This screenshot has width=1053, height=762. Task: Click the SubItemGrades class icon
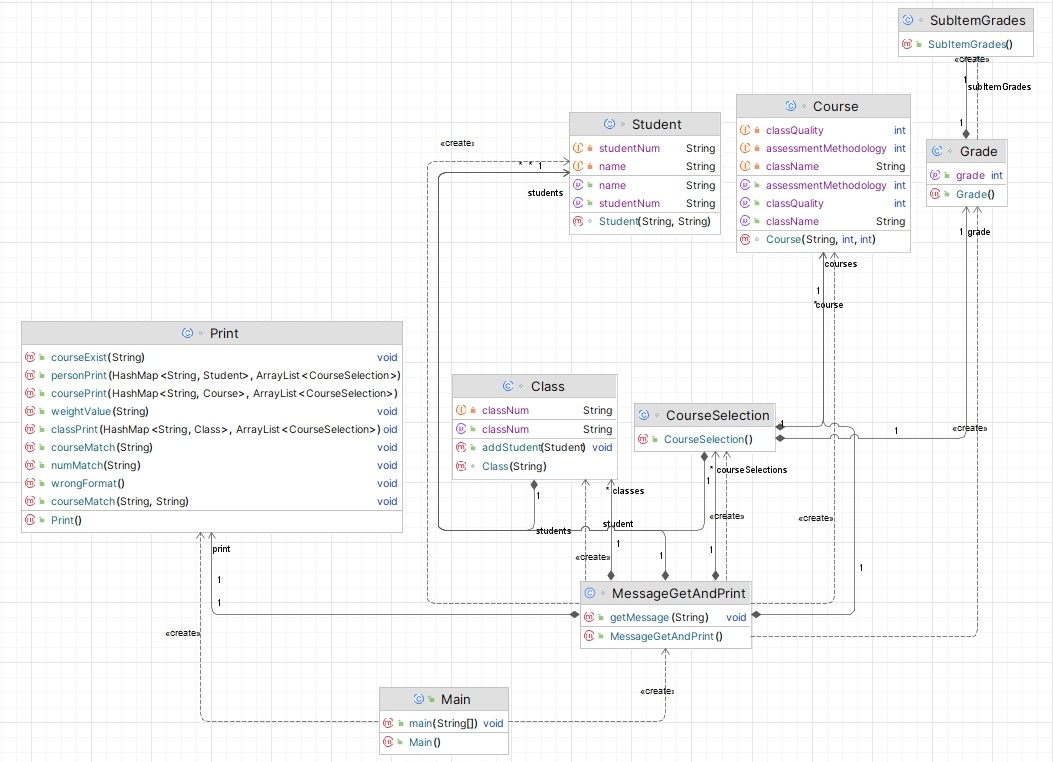coord(908,20)
